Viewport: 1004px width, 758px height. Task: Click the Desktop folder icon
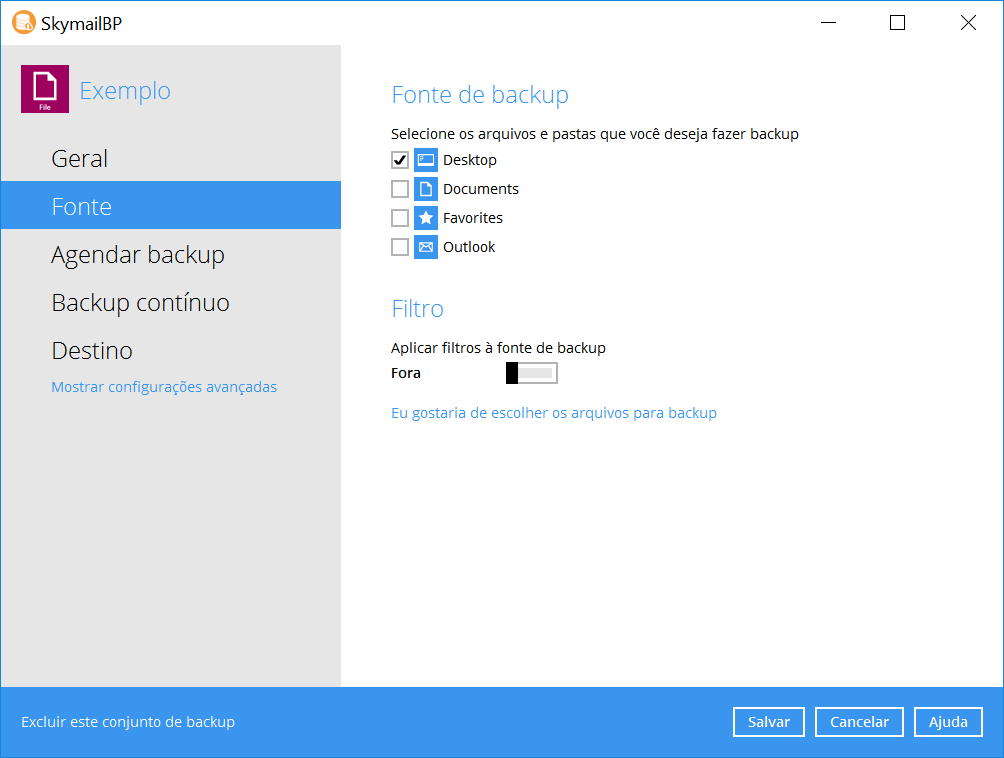(426, 160)
